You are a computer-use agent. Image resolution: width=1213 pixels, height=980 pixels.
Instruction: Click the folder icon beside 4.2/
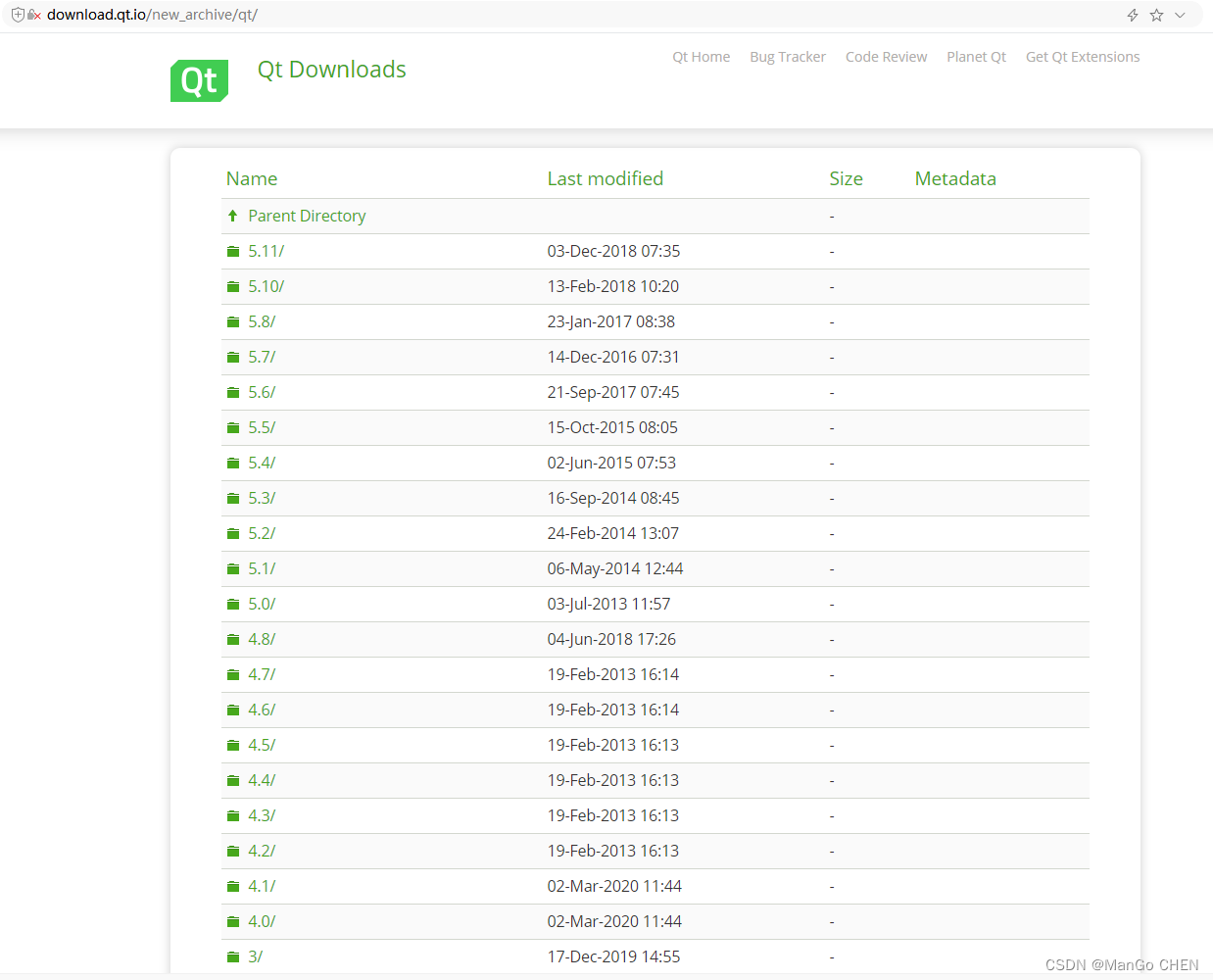(233, 852)
